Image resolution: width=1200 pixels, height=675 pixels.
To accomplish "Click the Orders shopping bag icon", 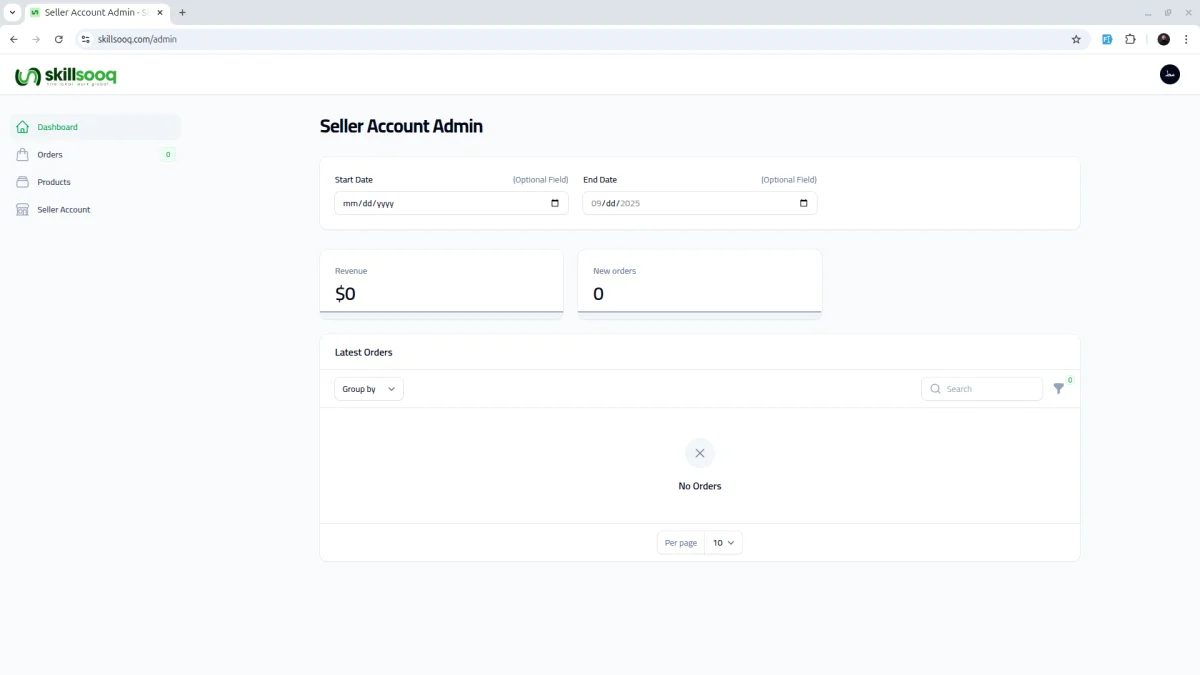I will coord(23,155).
